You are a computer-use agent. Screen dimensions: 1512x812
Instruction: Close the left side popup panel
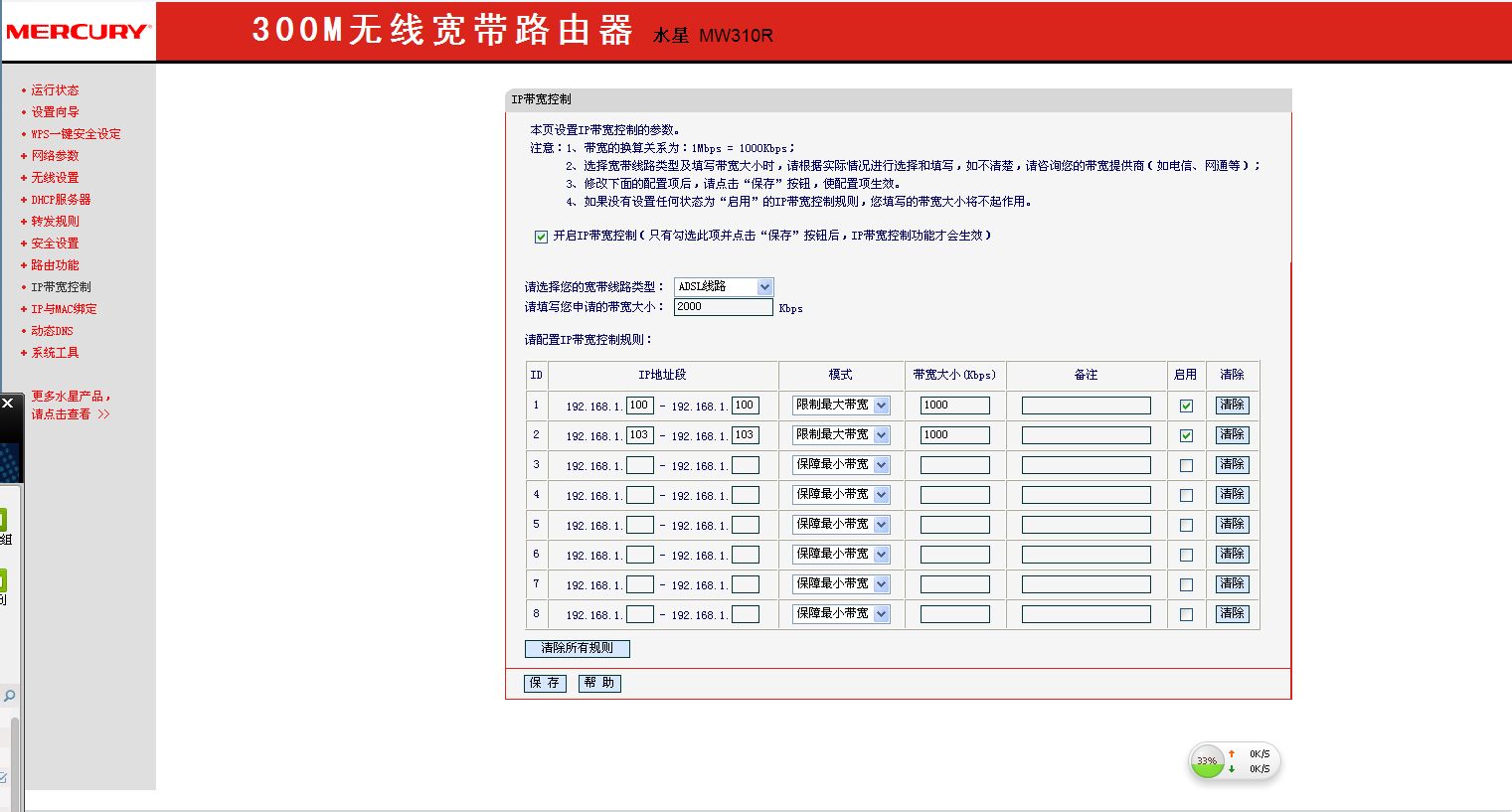[x=7, y=404]
